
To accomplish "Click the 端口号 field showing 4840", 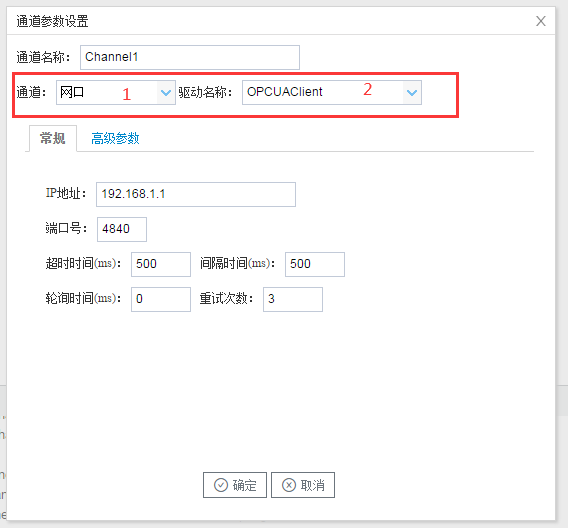I will (x=122, y=229).
